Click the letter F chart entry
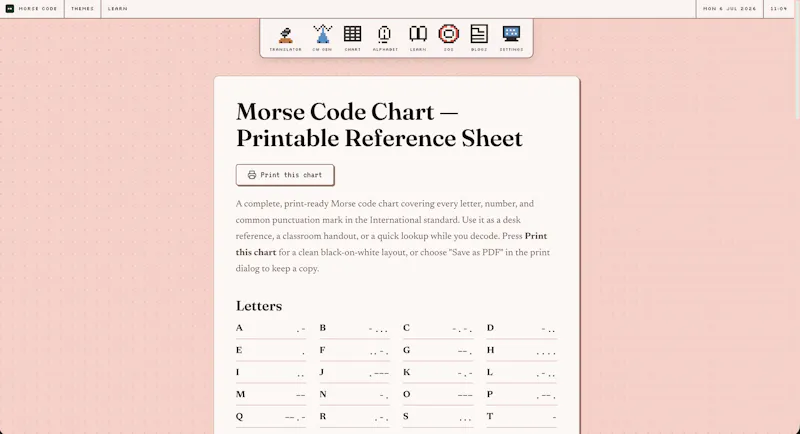Screen dimensions: 800x434 pyautogui.click(x=355, y=351)
